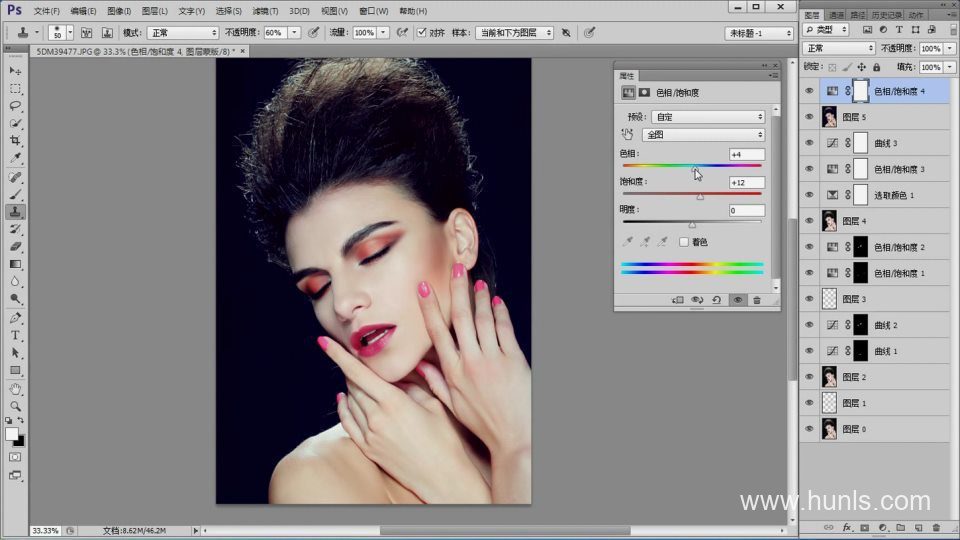Open the 图像(I) menu

pos(119,11)
